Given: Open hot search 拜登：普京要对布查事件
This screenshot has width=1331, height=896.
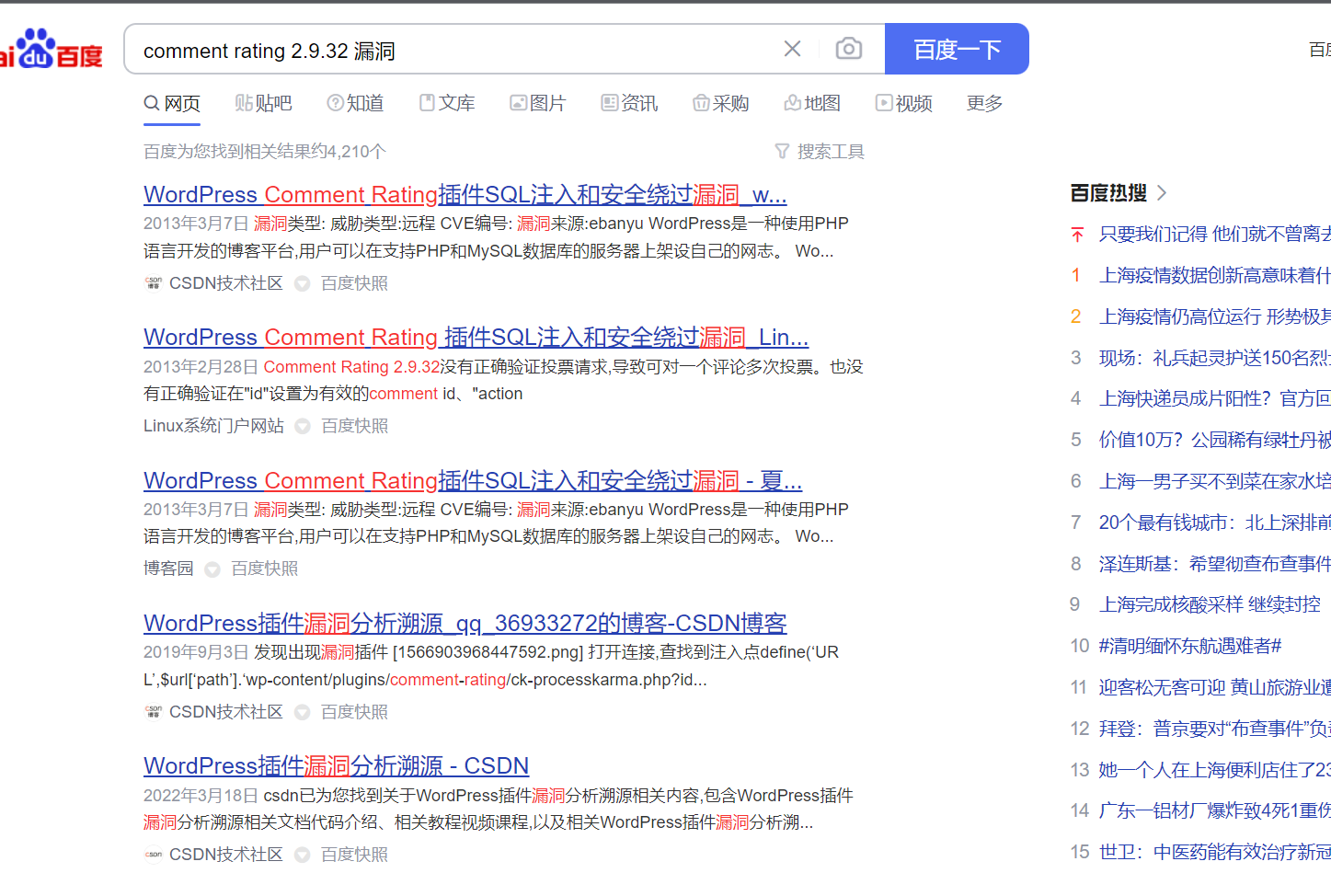Looking at the screenshot, I should (1214, 729).
